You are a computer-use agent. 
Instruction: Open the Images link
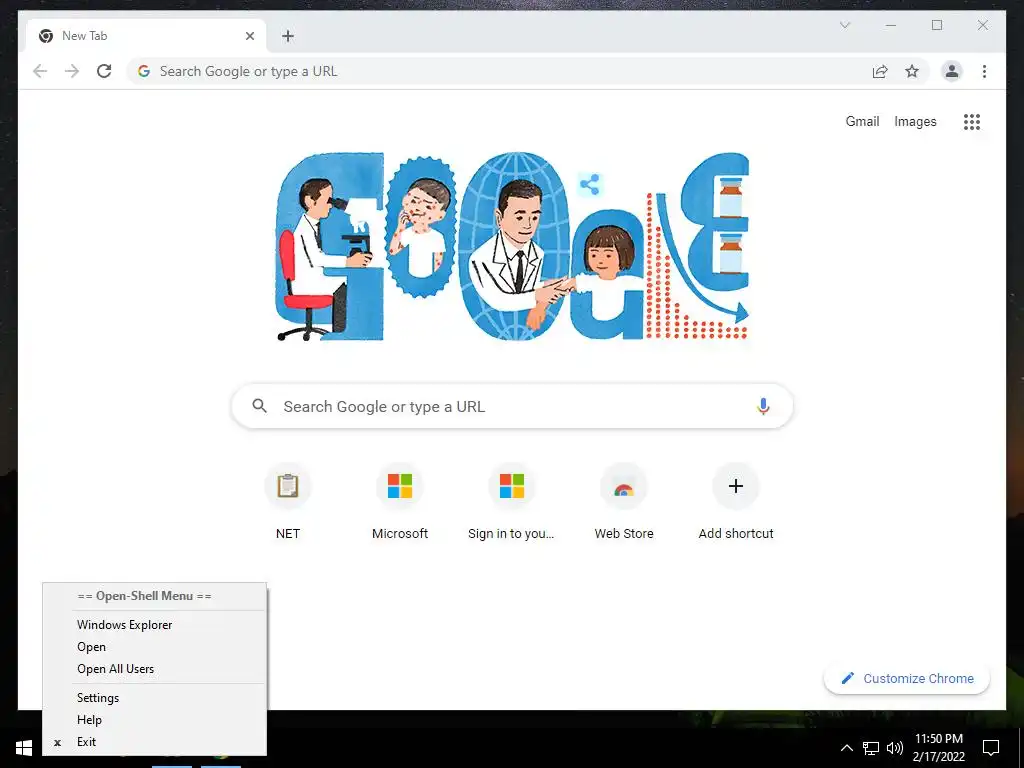[915, 121]
